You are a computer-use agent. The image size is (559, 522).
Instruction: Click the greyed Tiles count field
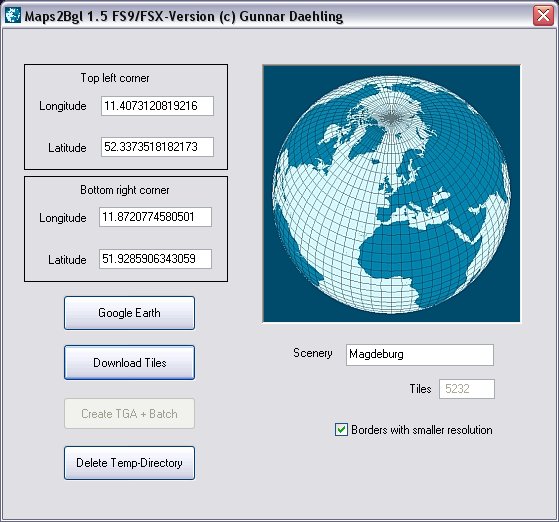point(467,389)
